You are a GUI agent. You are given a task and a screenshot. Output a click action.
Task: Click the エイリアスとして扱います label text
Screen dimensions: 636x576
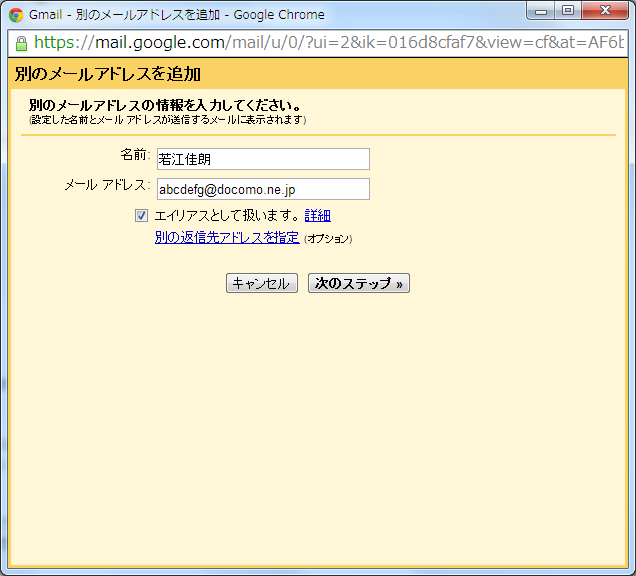coord(227,215)
